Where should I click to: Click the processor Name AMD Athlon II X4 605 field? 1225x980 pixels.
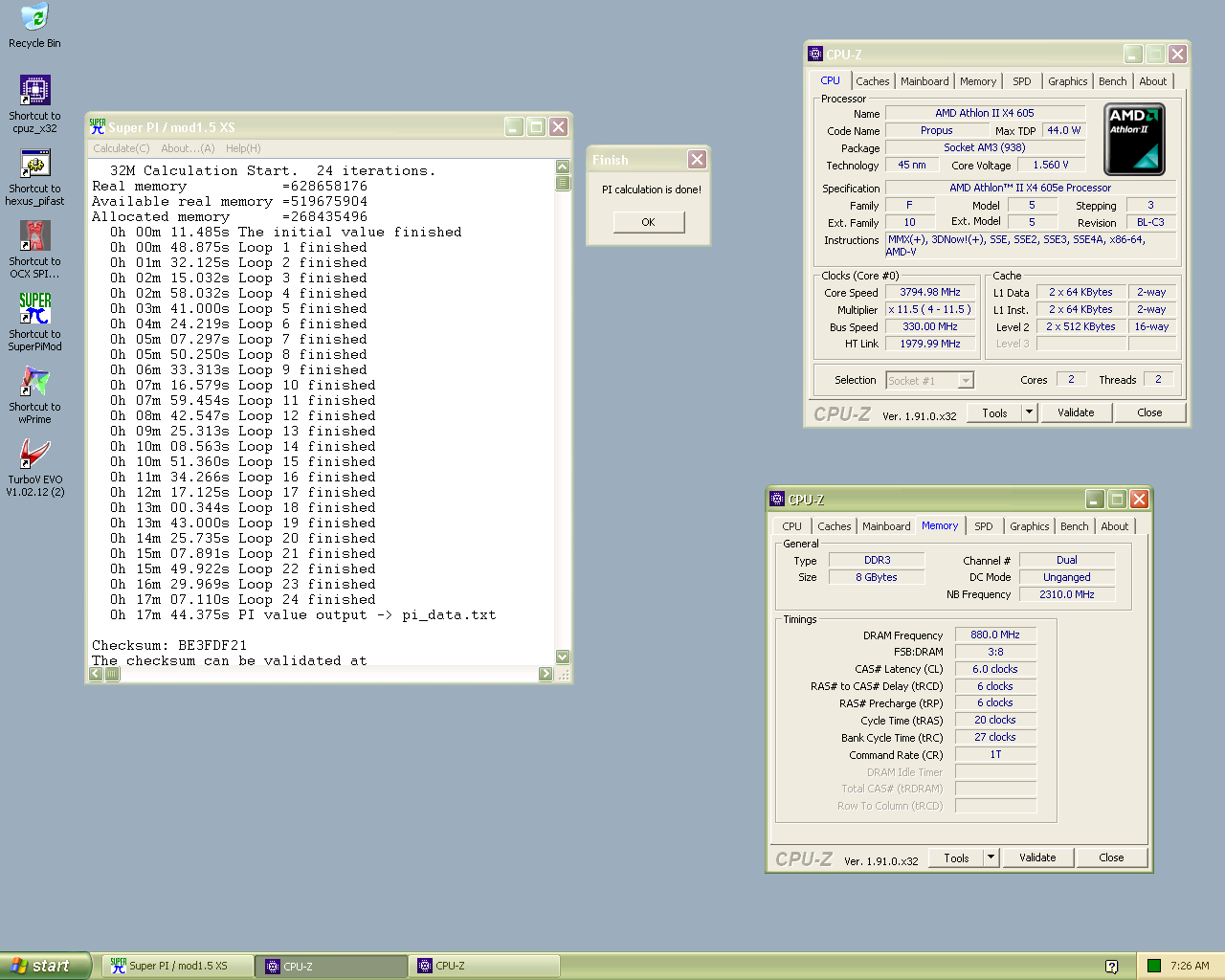pyautogui.click(x=985, y=113)
